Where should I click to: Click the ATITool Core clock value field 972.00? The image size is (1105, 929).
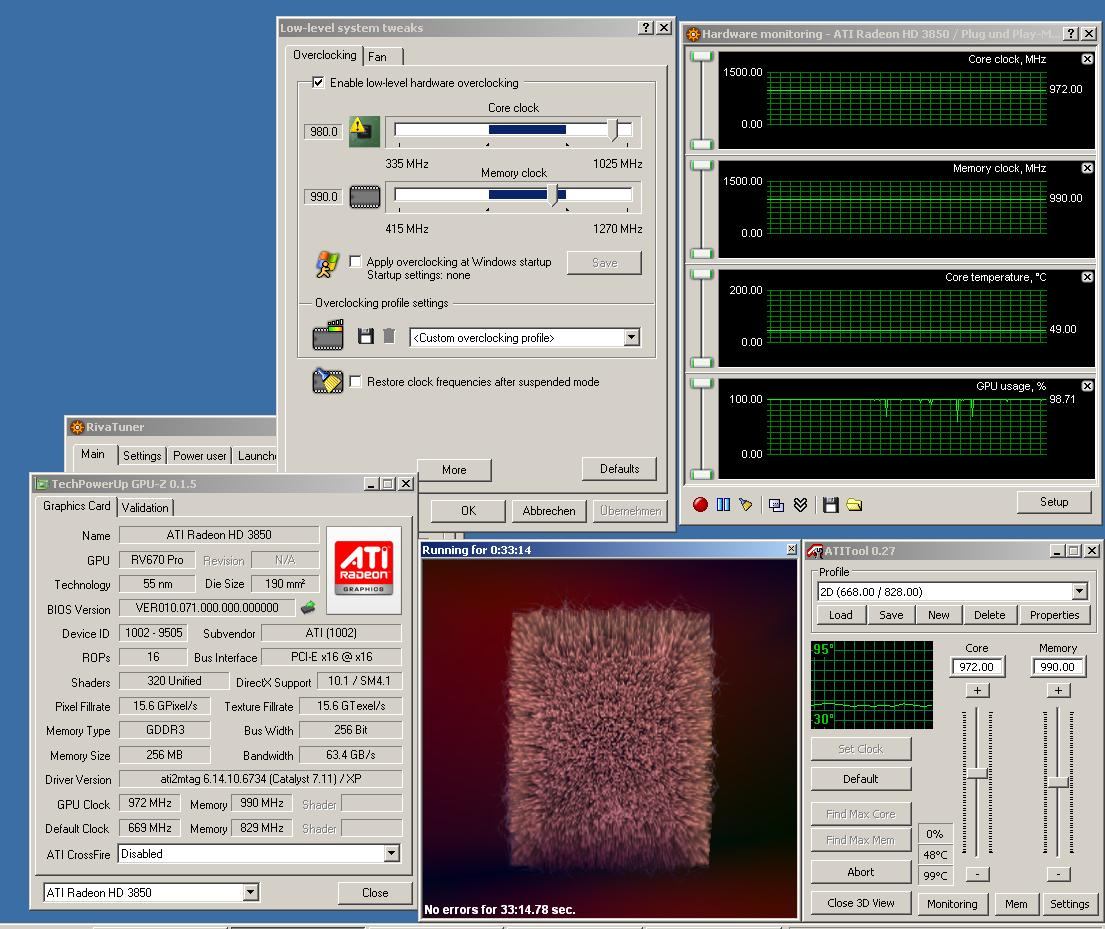(976, 666)
